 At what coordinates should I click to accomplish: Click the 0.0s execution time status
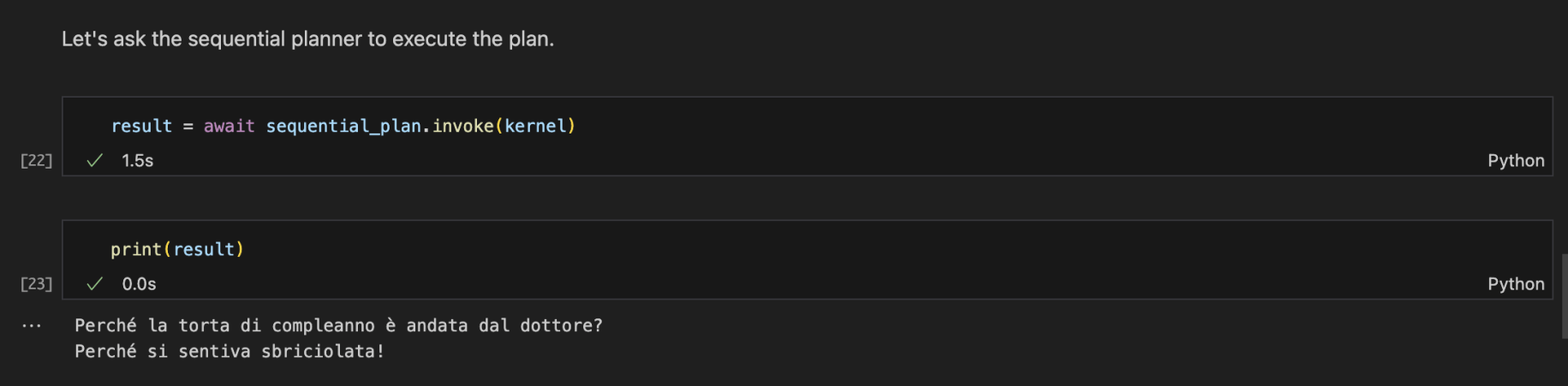click(x=139, y=284)
